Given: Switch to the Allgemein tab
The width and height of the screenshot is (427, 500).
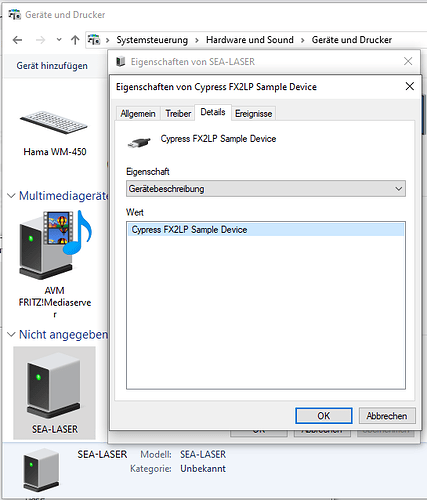Looking at the screenshot, I should (x=138, y=114).
